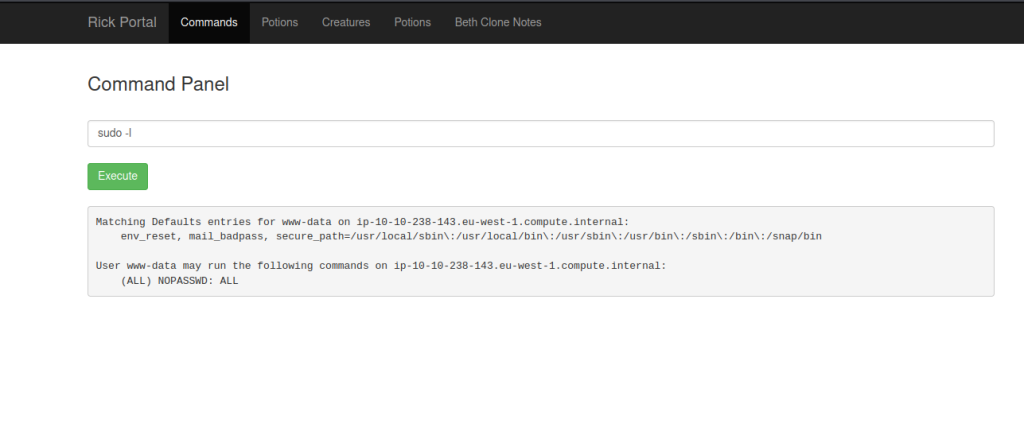Open Beth Clone Notes page
The height and width of the screenshot is (447, 1024).
click(x=497, y=22)
